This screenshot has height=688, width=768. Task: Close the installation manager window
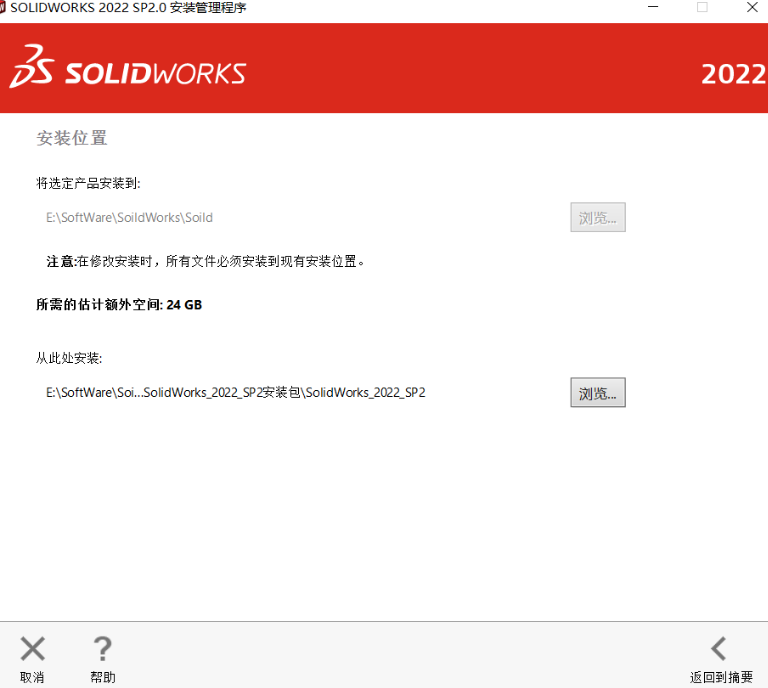pos(752,7)
